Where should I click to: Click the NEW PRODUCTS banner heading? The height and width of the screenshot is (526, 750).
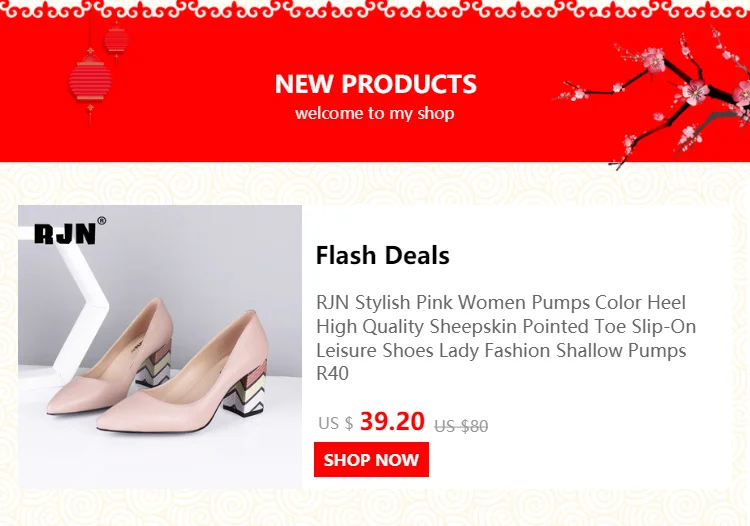pos(375,84)
